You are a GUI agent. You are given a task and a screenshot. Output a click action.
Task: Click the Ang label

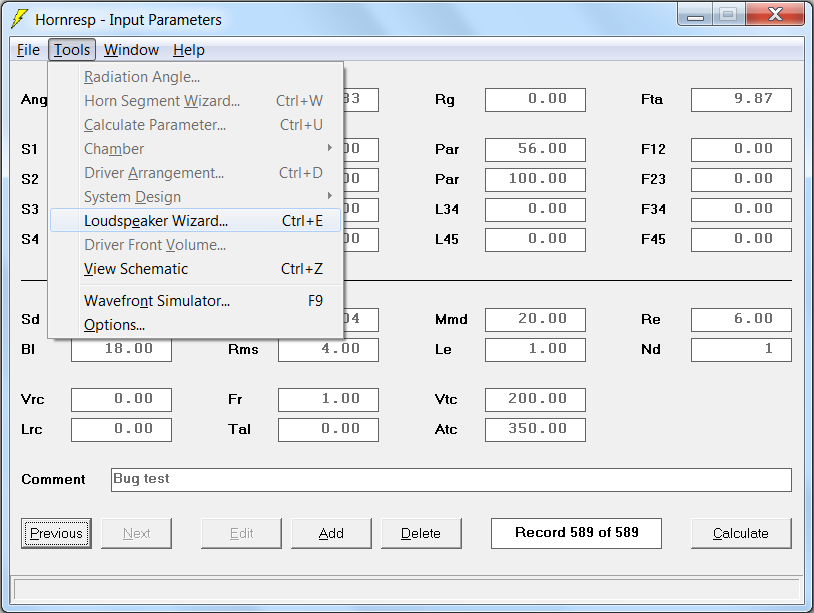click(x=34, y=100)
